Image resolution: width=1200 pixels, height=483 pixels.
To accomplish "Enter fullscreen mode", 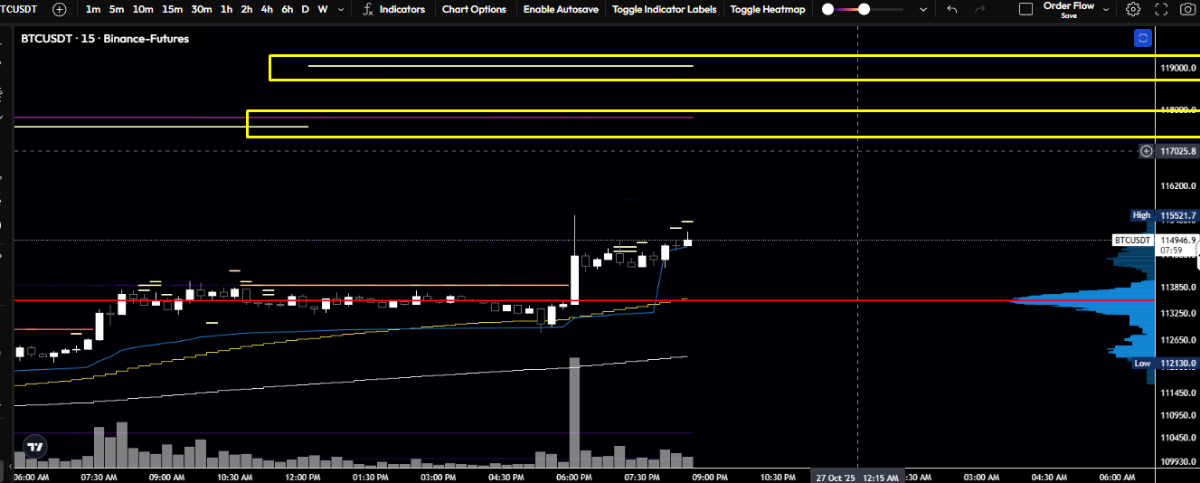I will tap(1160, 9).
